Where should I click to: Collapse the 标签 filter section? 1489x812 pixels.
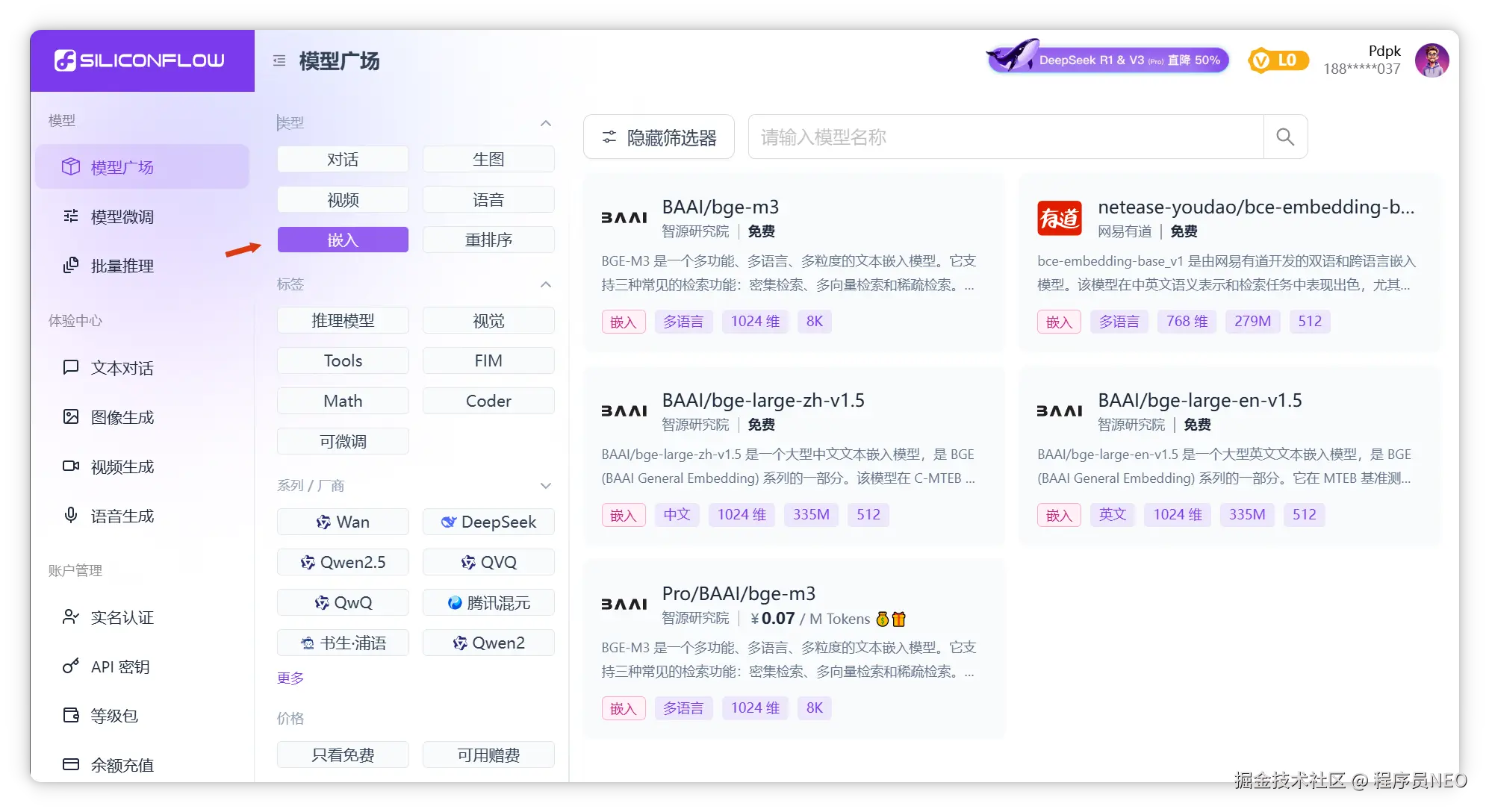[546, 284]
